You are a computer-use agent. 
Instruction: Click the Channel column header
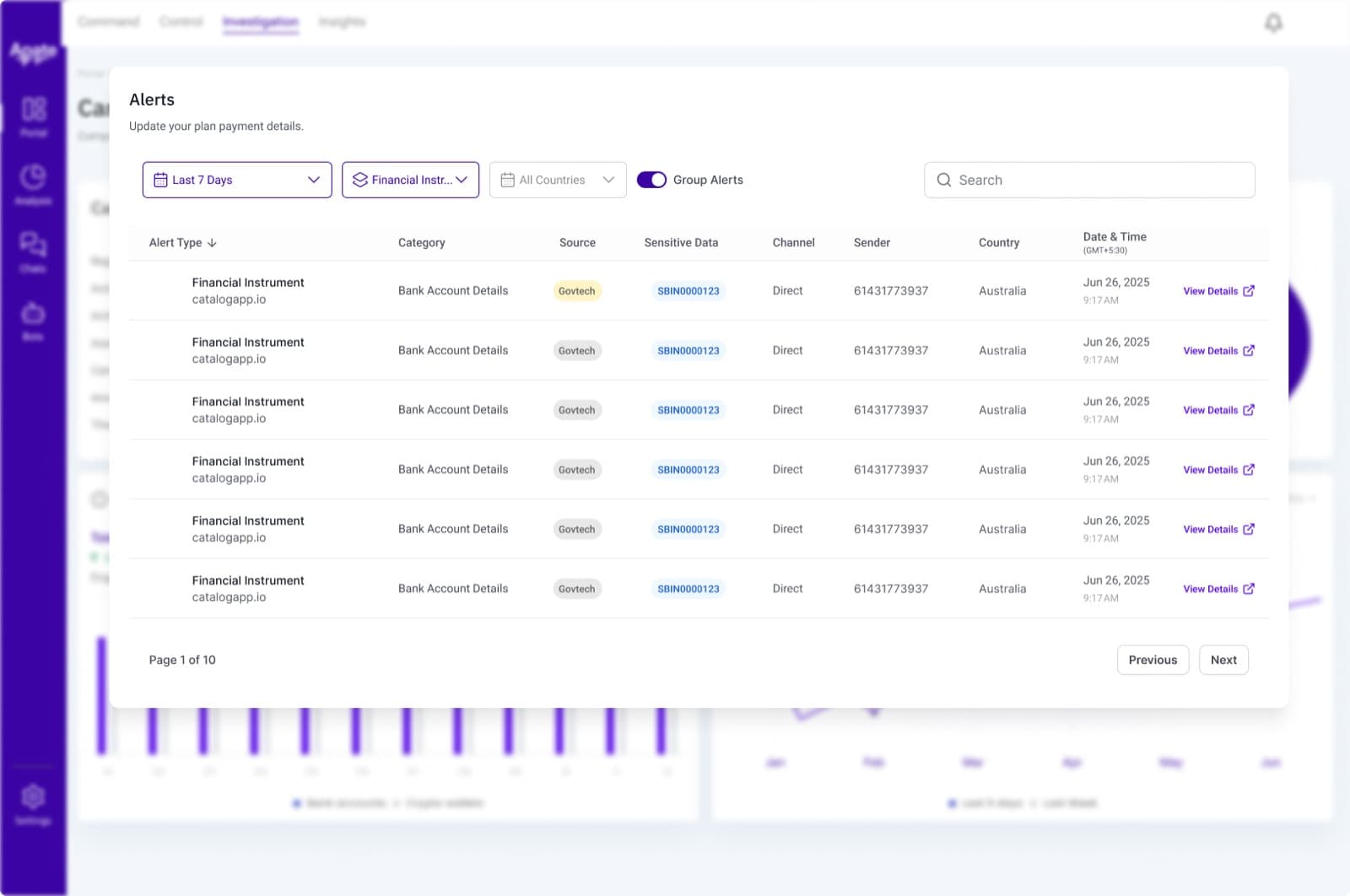pyautogui.click(x=794, y=243)
